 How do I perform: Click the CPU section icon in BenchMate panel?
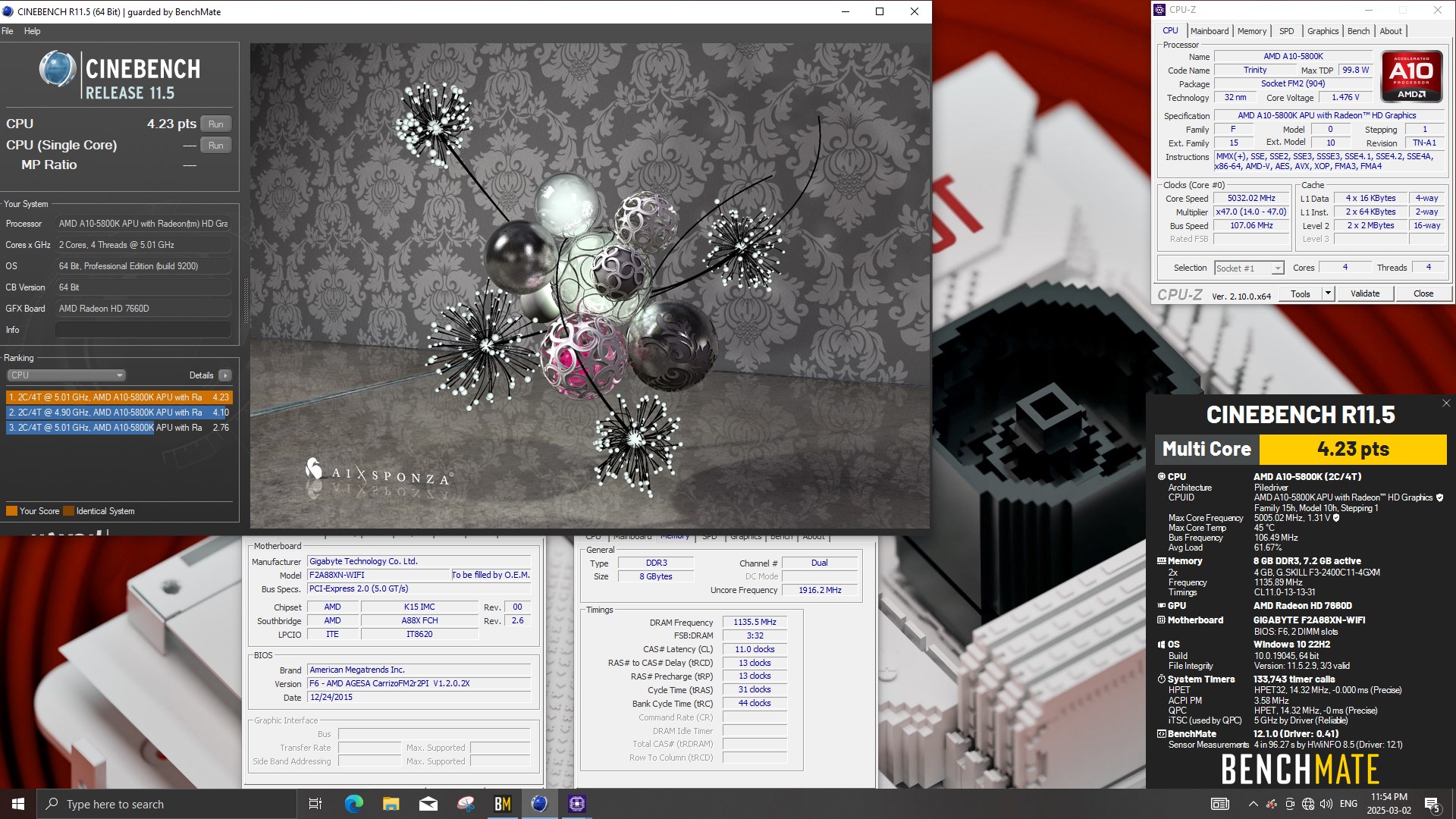click(1161, 477)
